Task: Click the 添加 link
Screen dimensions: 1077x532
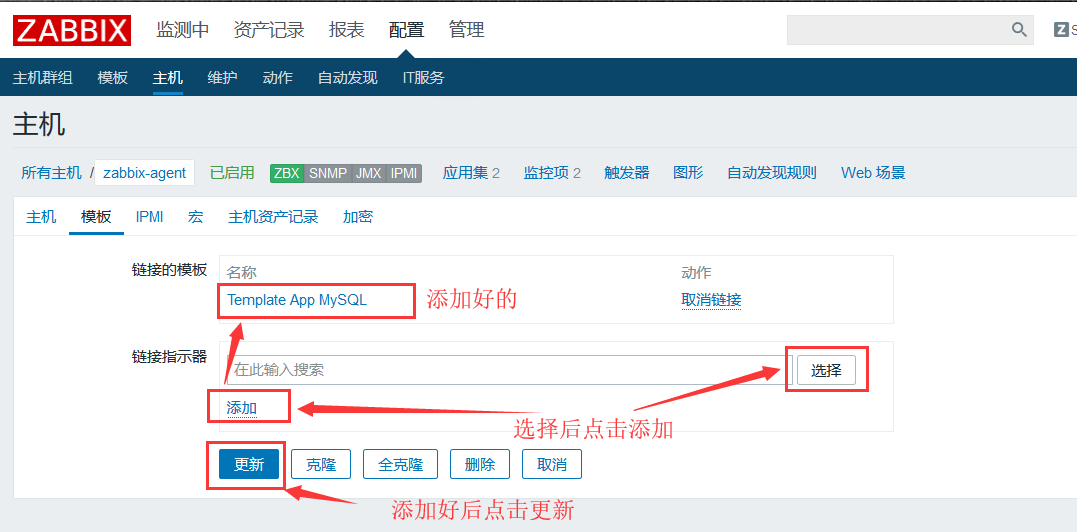Action: point(242,408)
